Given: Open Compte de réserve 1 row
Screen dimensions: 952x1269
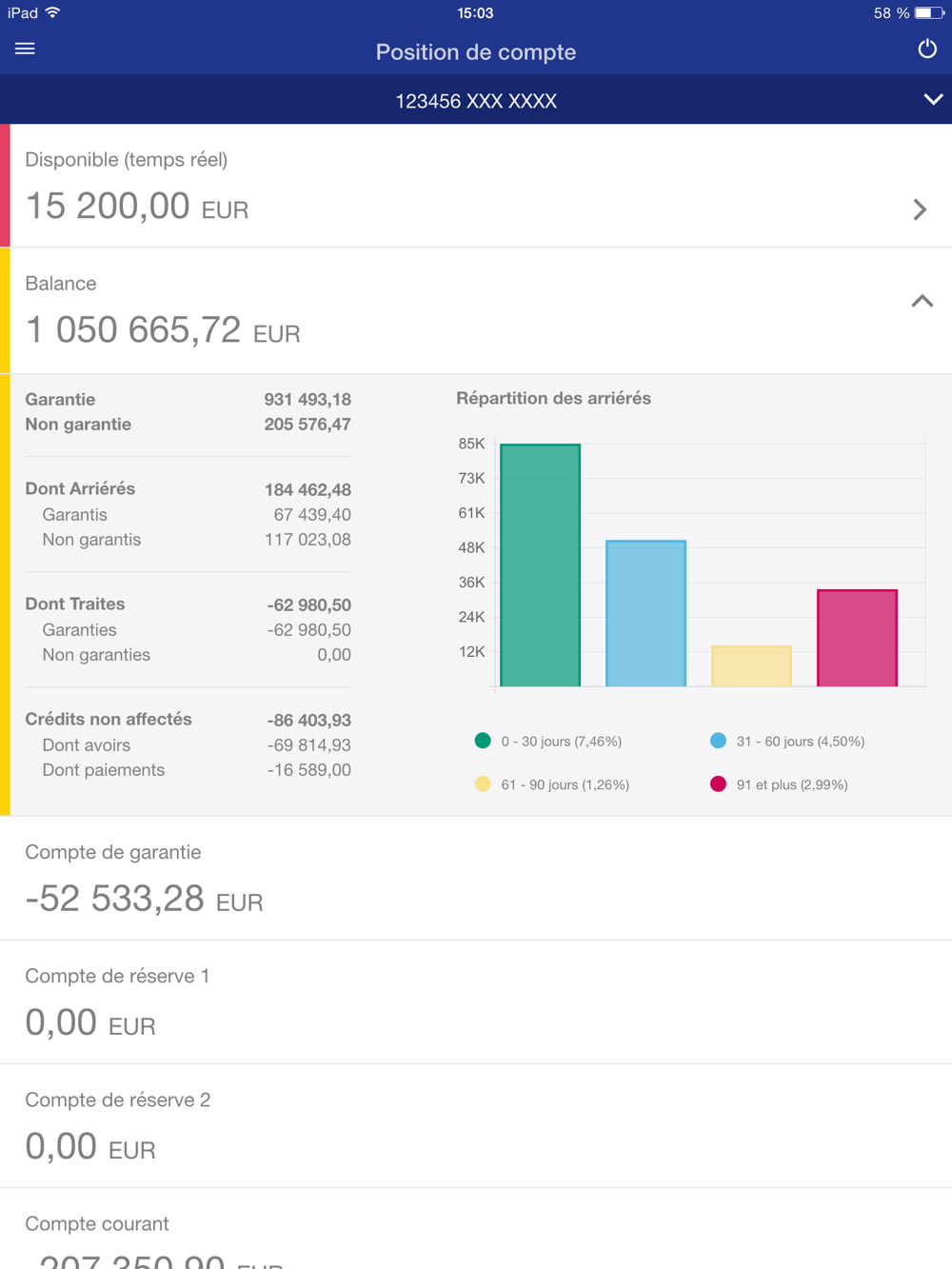Looking at the screenshot, I should (x=475, y=1001).
